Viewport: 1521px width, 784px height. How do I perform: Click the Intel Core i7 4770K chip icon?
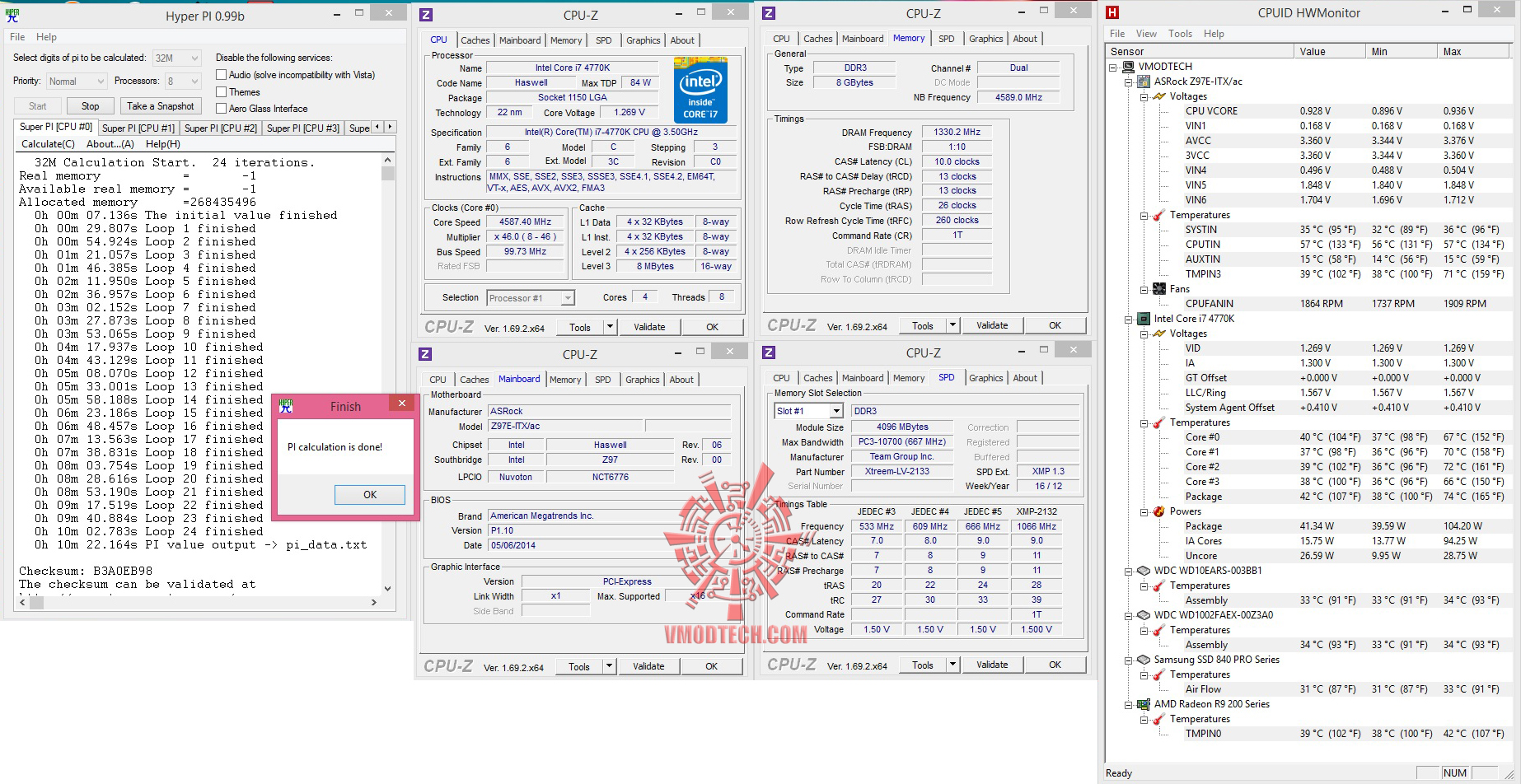tap(1144, 319)
